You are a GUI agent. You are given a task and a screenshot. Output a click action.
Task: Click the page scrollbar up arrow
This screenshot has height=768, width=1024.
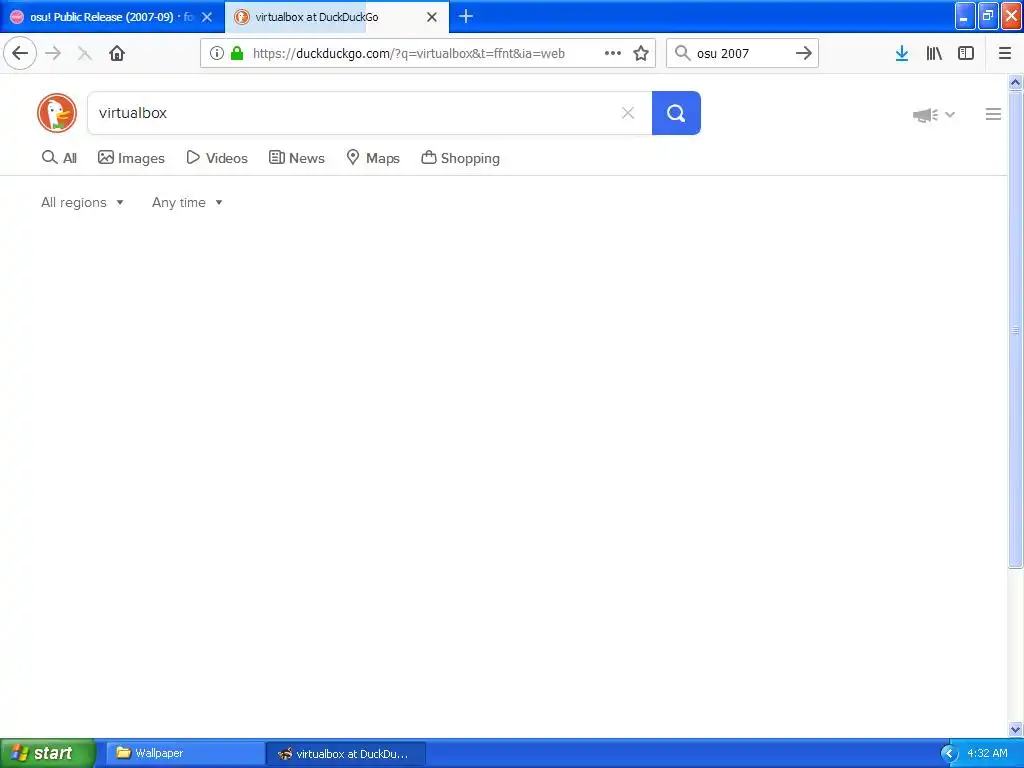1015,82
